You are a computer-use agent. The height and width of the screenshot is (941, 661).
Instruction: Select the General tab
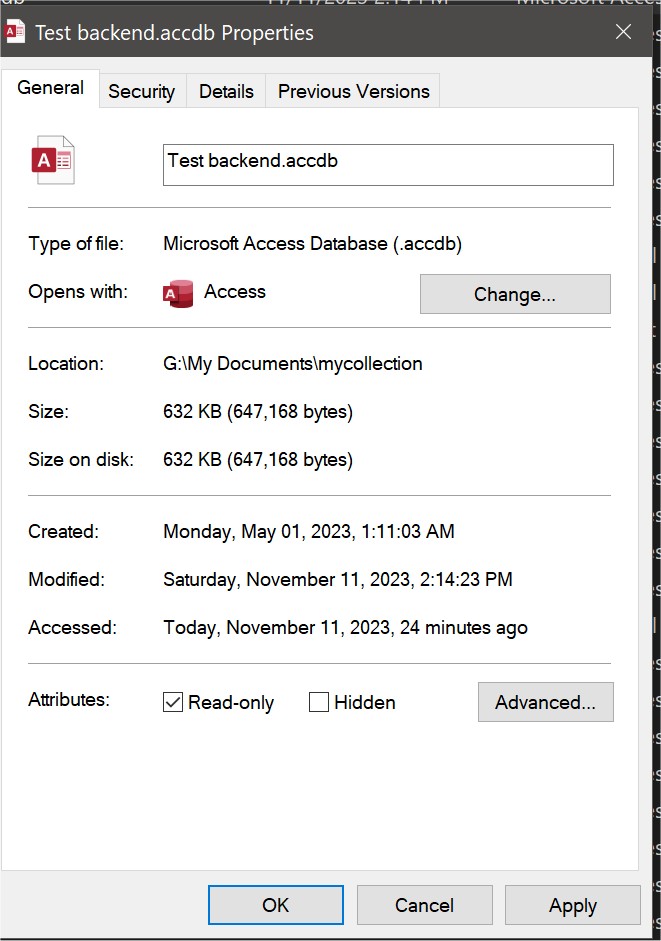click(x=50, y=88)
